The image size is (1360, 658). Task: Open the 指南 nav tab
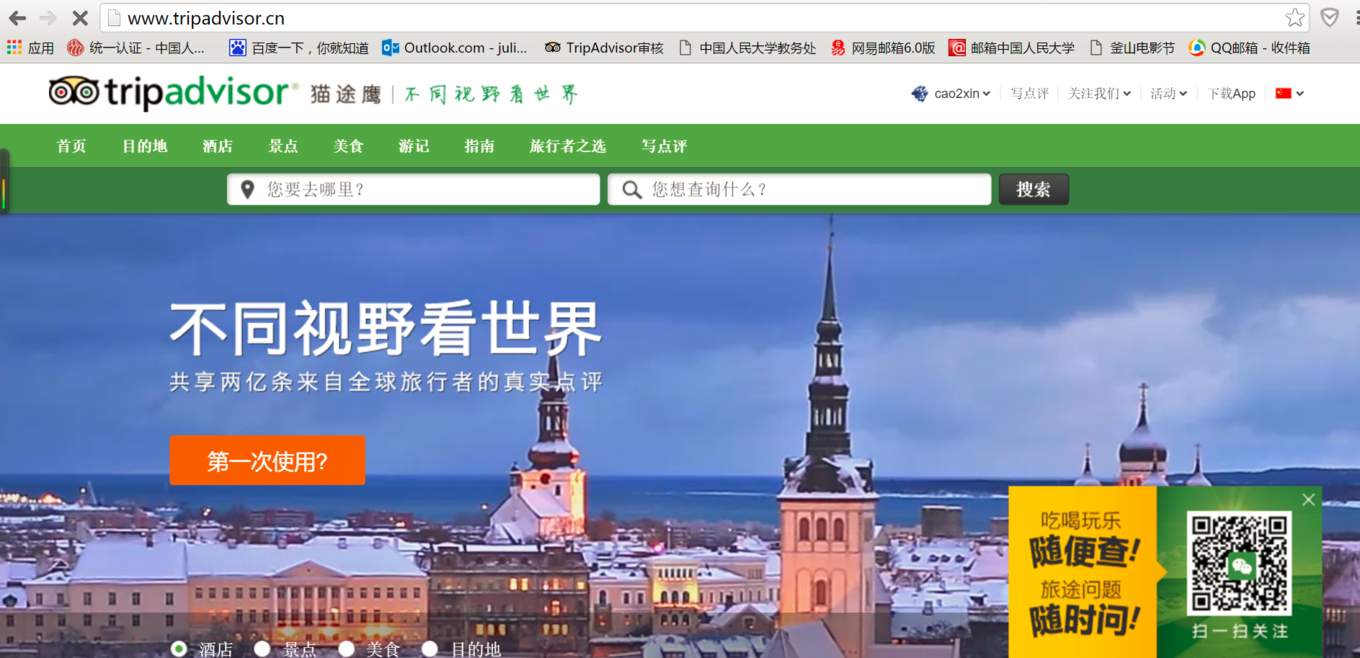click(479, 146)
